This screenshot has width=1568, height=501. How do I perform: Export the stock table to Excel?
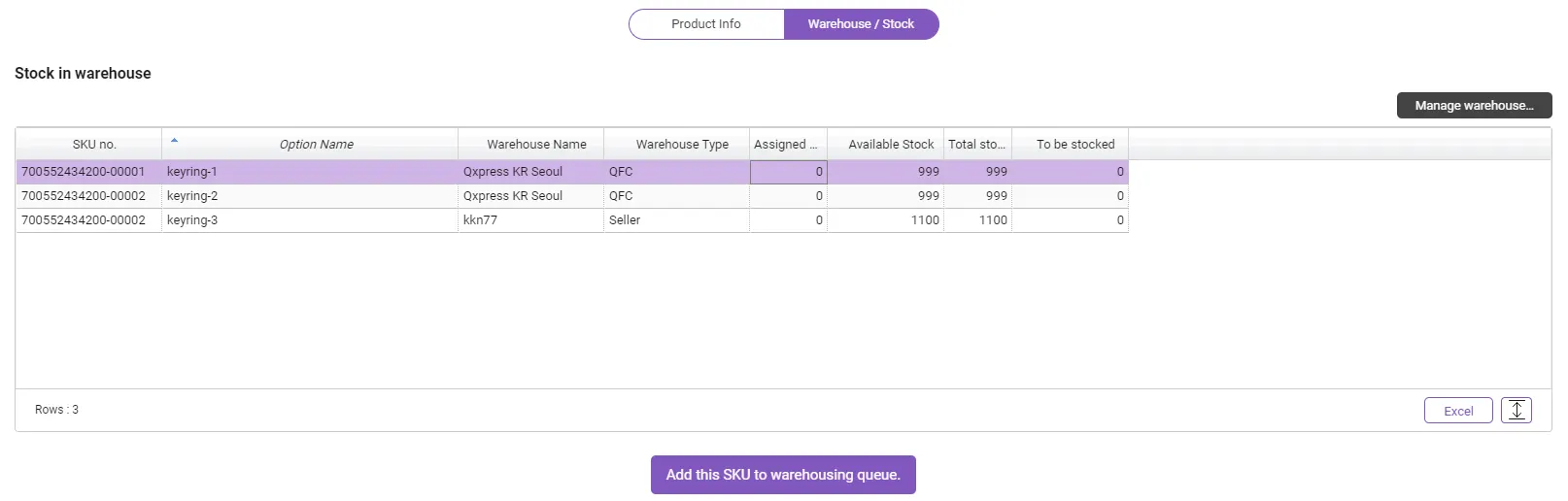point(1457,411)
